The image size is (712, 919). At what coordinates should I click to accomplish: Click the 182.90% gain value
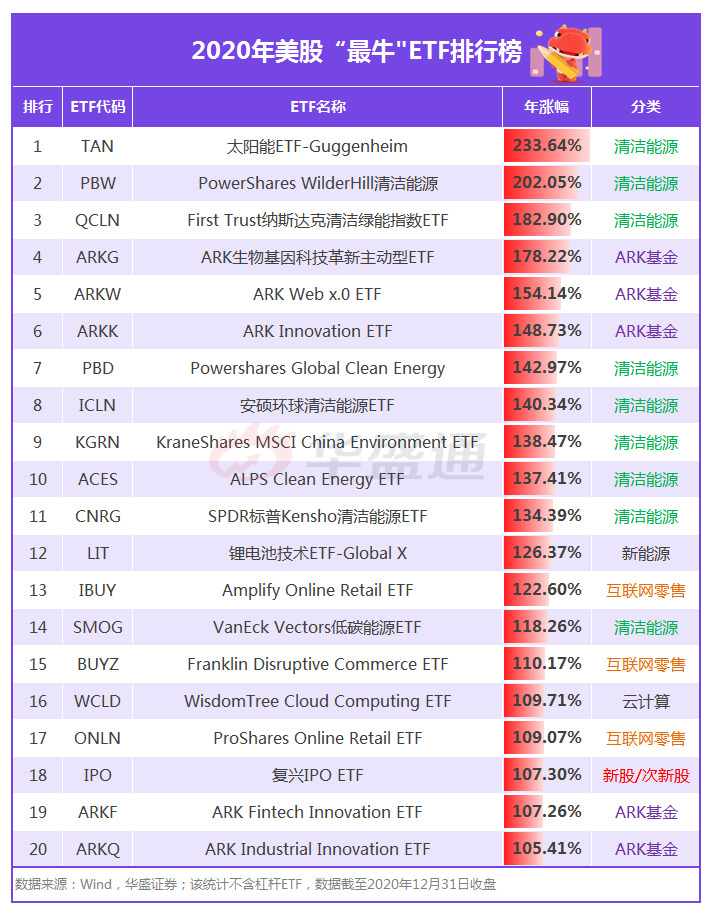click(x=547, y=219)
